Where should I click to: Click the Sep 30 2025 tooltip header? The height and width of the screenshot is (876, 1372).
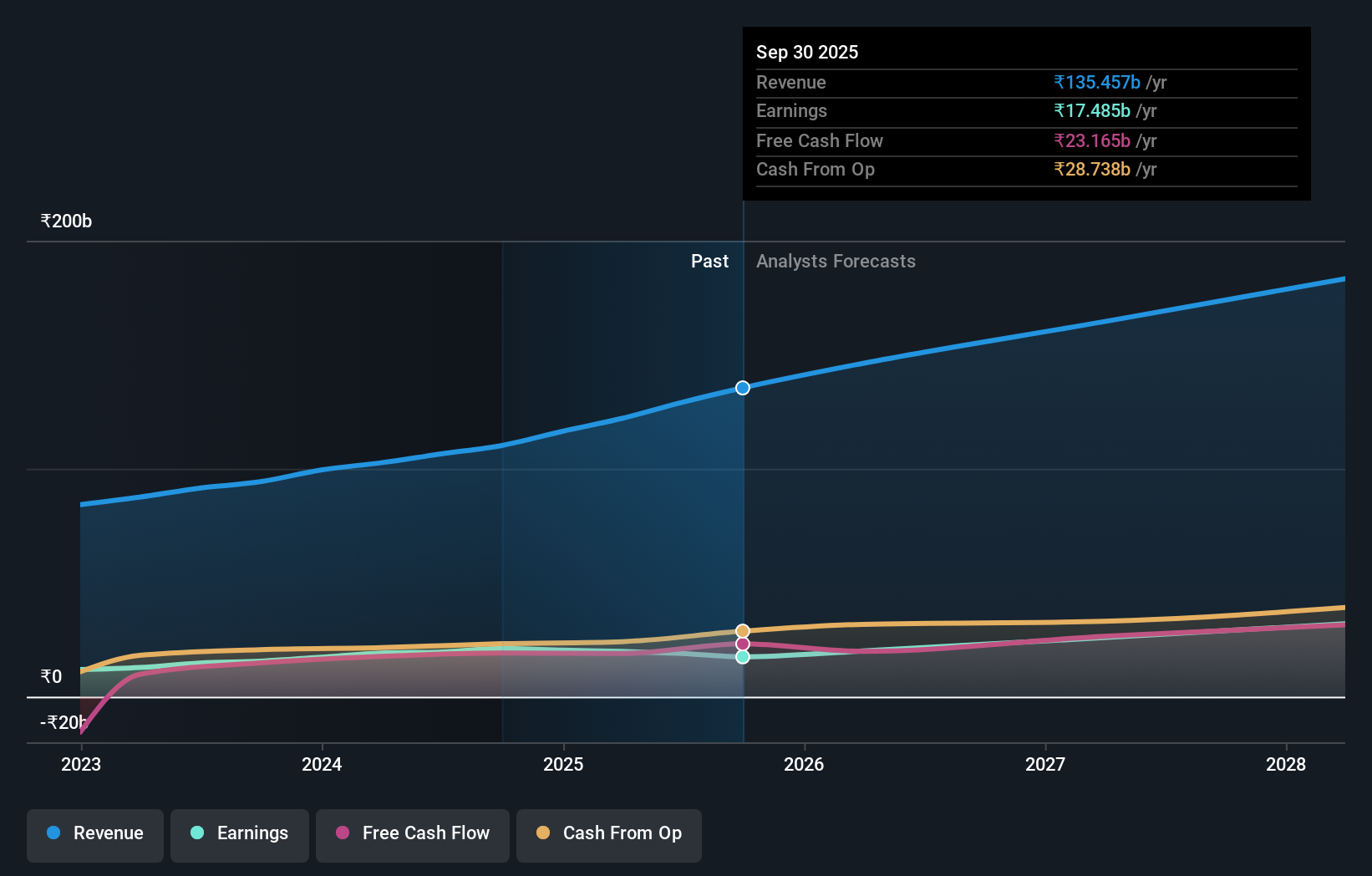(x=807, y=52)
